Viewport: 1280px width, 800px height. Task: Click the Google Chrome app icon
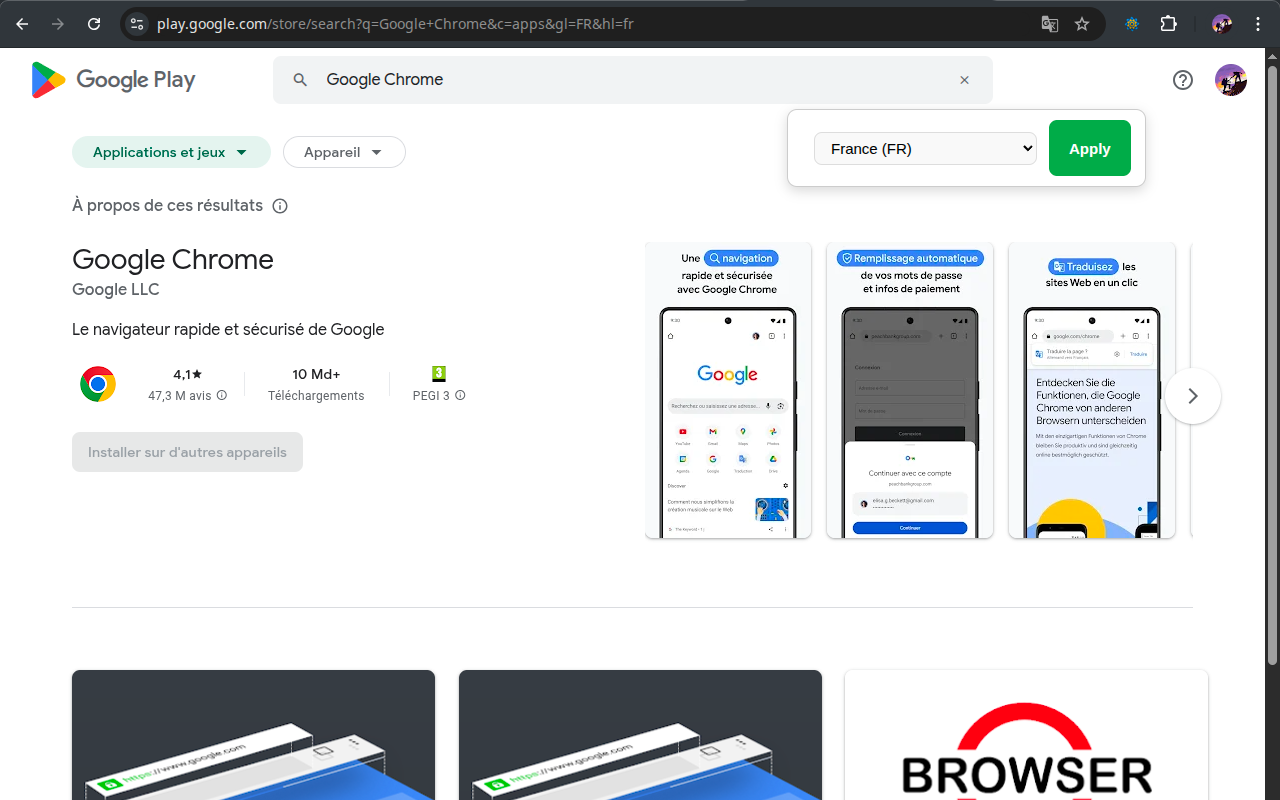tap(98, 384)
